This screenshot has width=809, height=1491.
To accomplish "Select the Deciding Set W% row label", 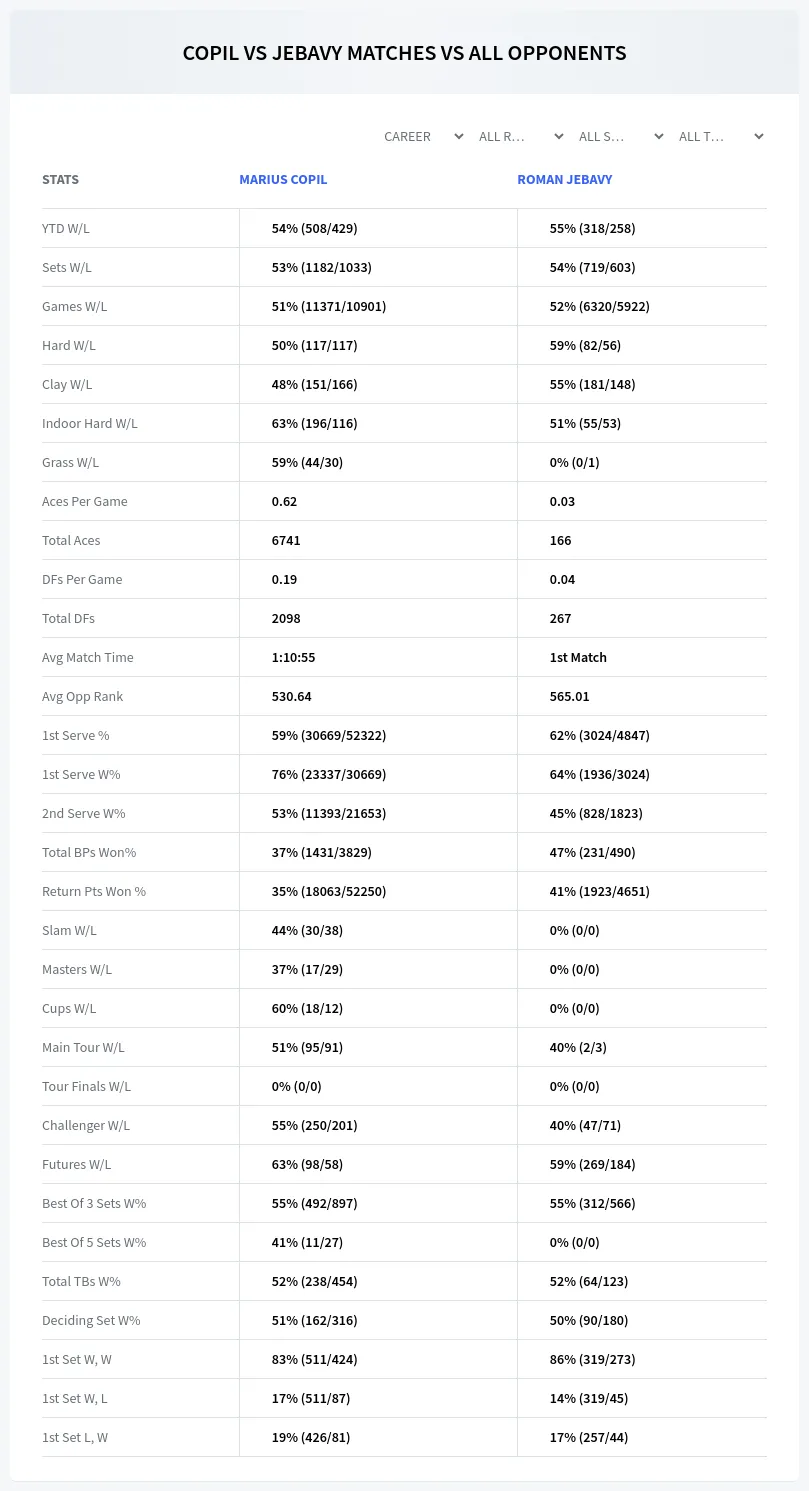I will pyautogui.click(x=91, y=1320).
